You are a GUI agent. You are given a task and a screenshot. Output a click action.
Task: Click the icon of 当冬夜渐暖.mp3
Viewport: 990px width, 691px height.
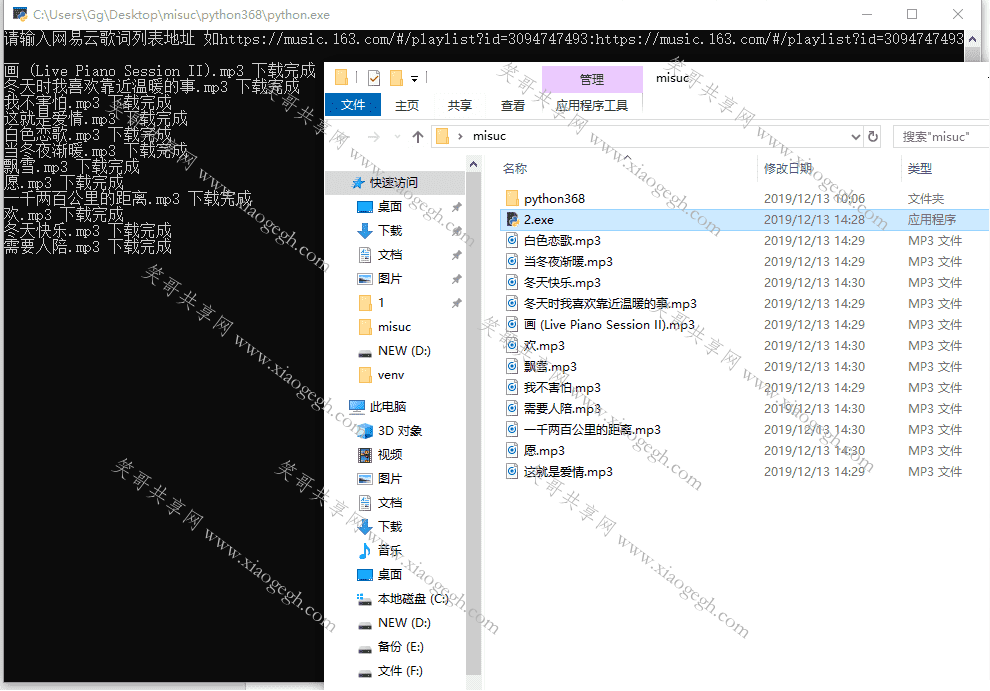pos(512,261)
